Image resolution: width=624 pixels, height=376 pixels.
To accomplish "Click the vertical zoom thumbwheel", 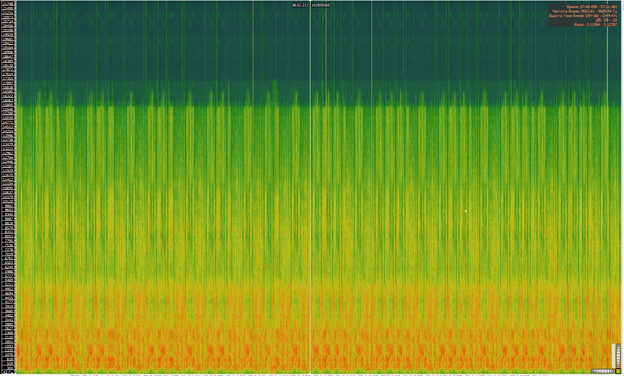I will [618, 355].
